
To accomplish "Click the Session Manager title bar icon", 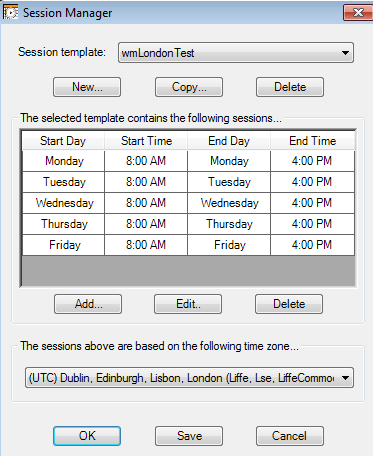I will click(10, 12).
